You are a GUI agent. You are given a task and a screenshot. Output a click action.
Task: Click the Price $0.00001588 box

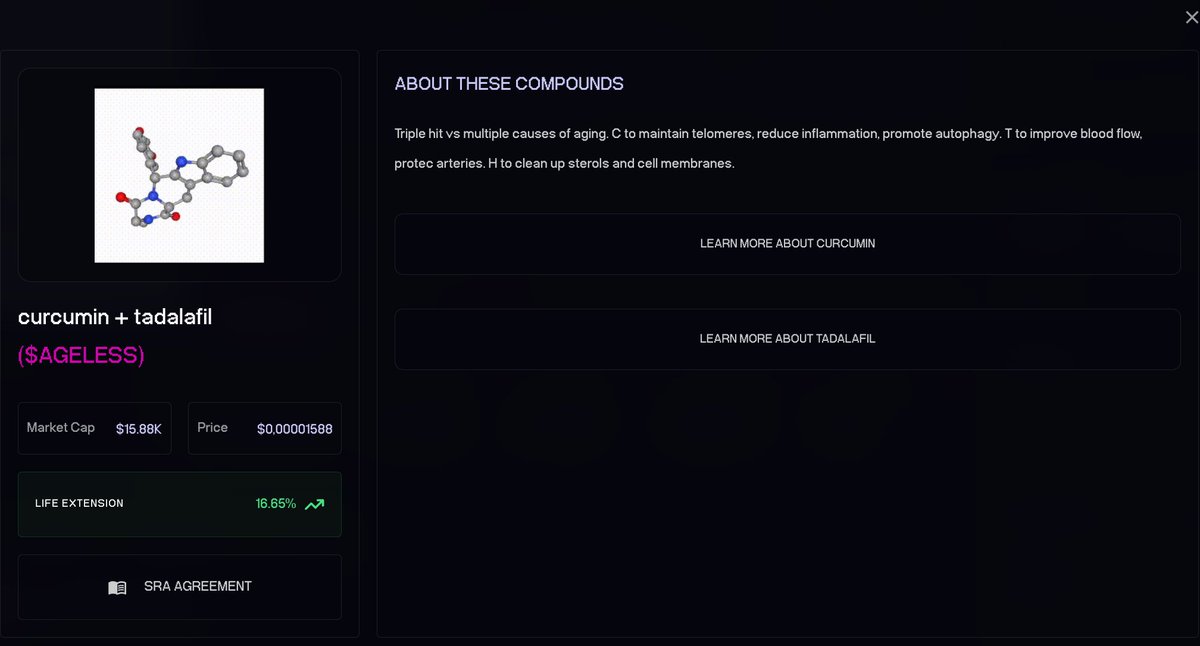[x=265, y=428]
